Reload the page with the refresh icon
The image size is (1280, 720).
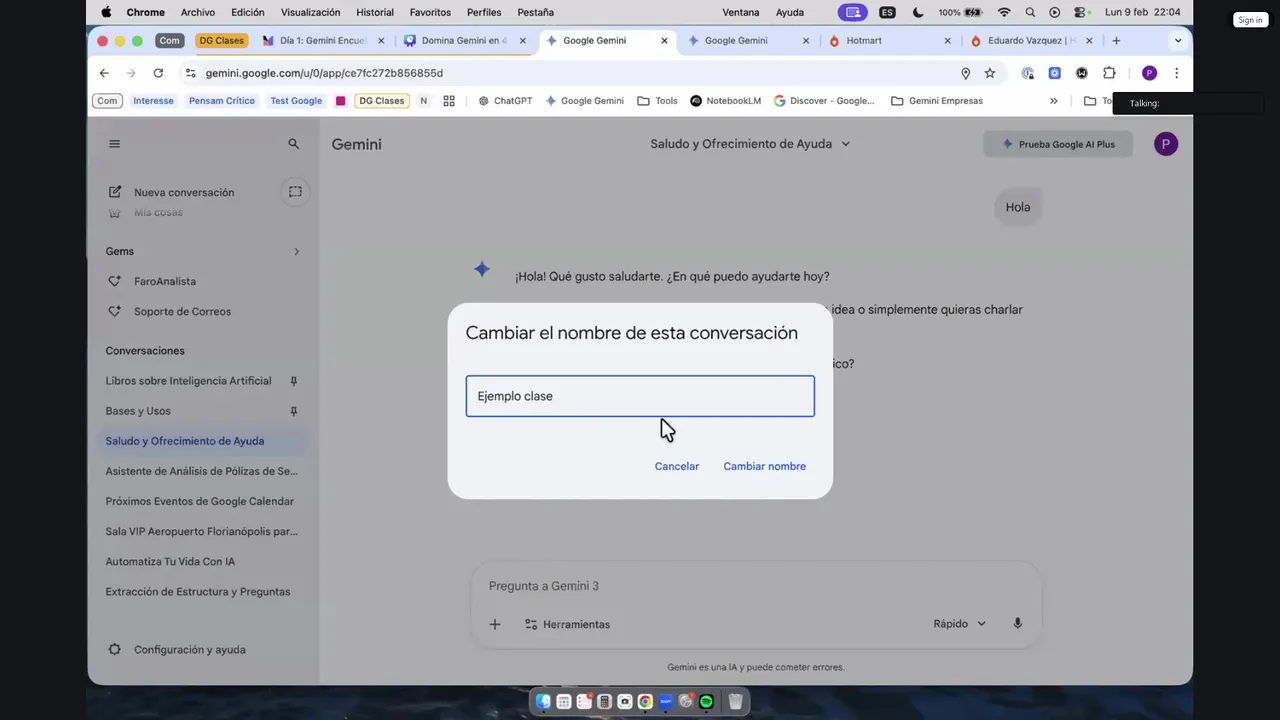(x=158, y=73)
